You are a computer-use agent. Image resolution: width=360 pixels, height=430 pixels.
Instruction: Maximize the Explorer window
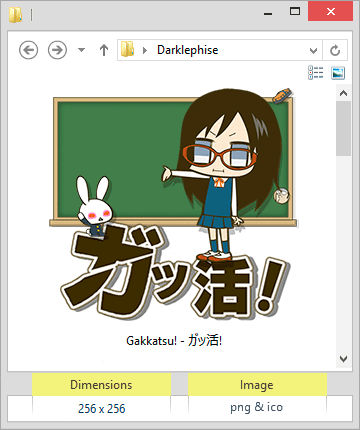pyautogui.click(x=295, y=12)
